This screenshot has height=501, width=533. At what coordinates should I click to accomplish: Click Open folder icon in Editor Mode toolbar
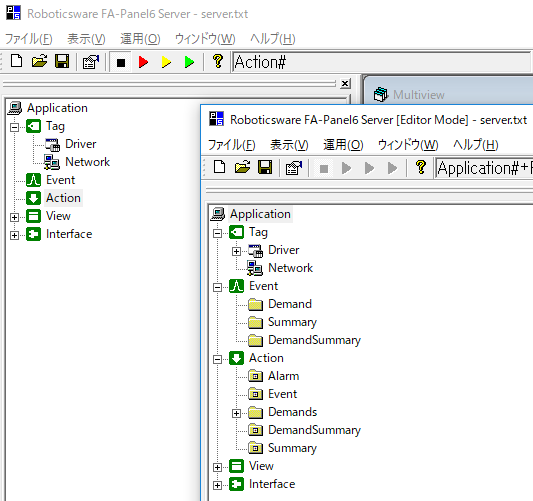coord(242,168)
